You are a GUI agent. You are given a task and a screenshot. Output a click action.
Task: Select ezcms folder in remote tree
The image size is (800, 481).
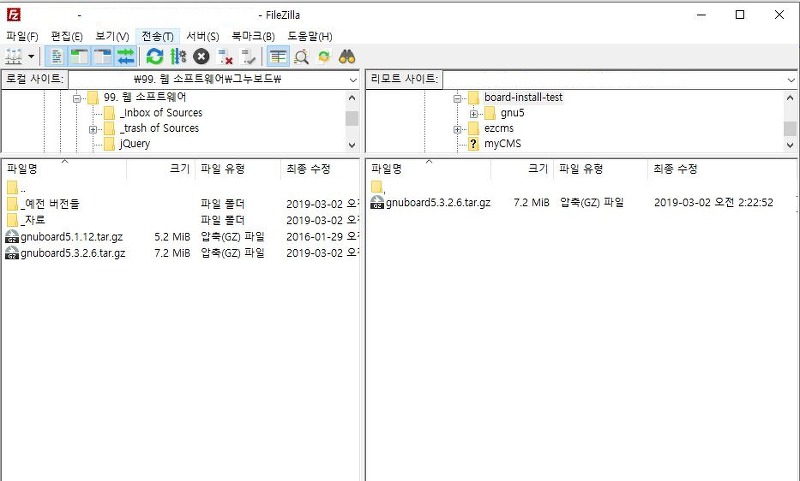(498, 128)
